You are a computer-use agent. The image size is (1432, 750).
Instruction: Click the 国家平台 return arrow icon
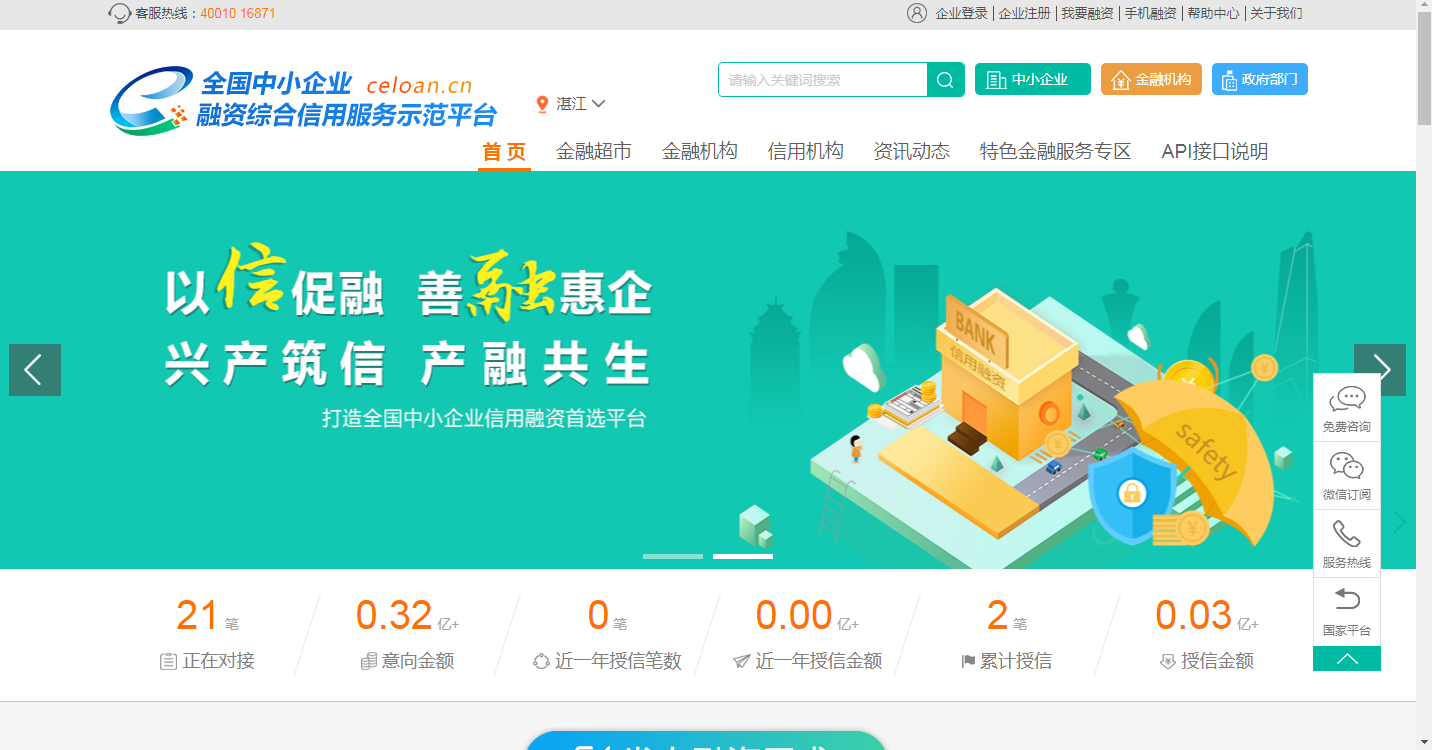click(x=1347, y=600)
